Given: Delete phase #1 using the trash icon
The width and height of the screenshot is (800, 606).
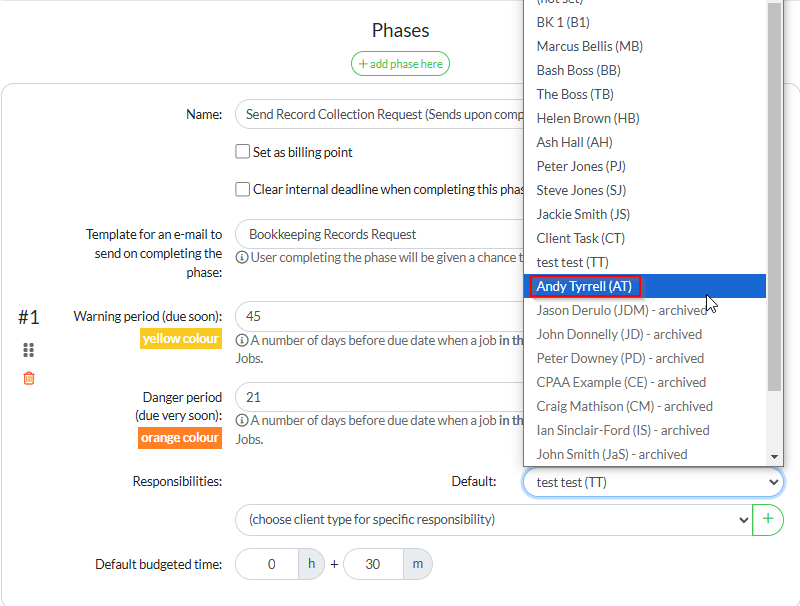Looking at the screenshot, I should click(29, 378).
